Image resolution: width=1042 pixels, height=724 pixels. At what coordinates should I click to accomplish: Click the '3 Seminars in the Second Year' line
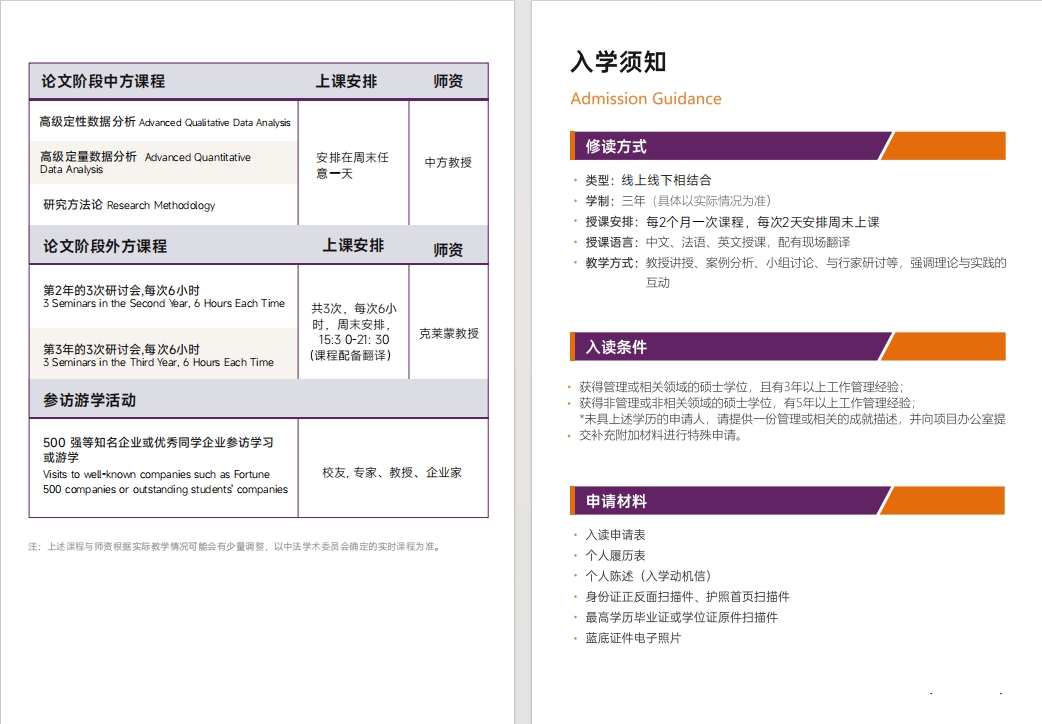click(163, 303)
